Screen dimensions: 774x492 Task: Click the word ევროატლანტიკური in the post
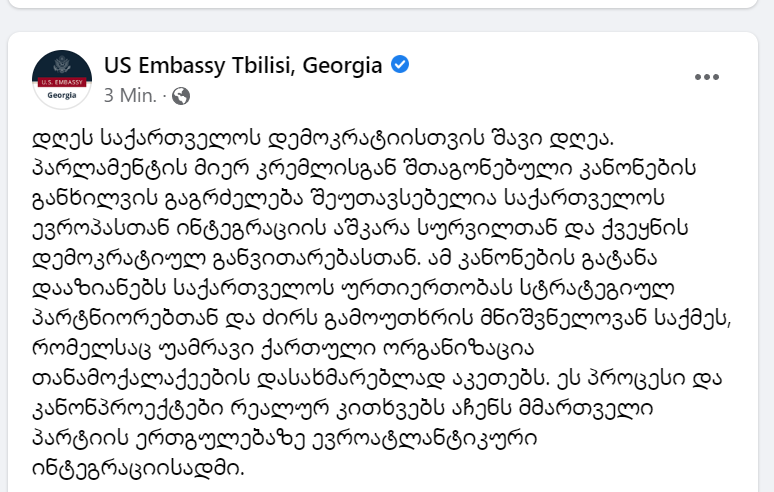[425, 438]
